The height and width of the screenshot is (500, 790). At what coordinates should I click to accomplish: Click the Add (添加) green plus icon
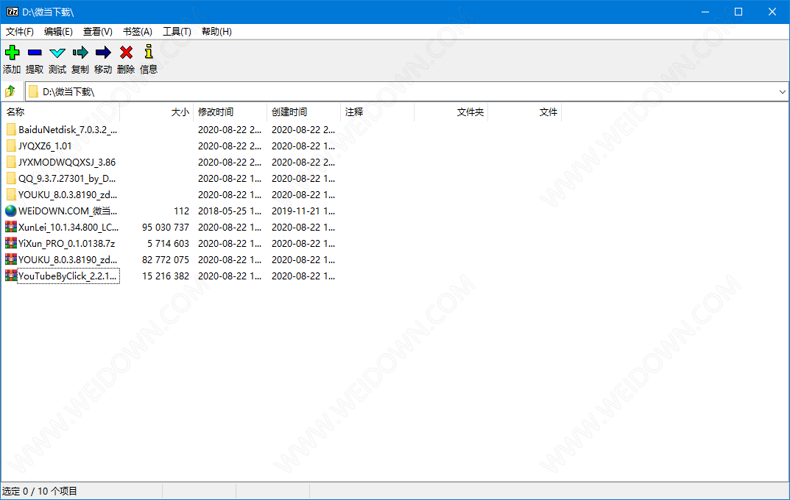point(12,52)
